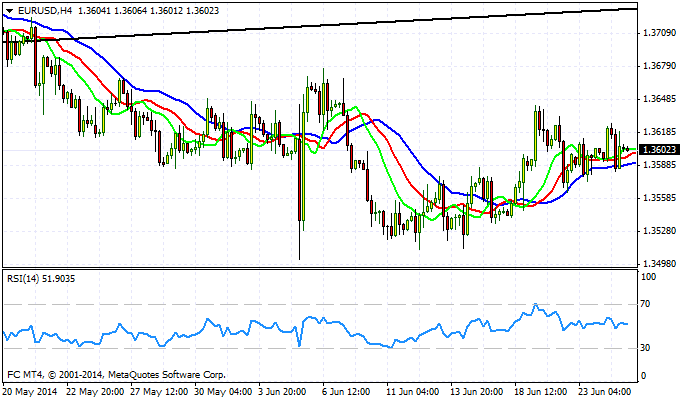Select the OHLC values 1.36041 1.36064 1.36012 1.36023
The width and height of the screenshot is (680, 400).
click(148, 10)
